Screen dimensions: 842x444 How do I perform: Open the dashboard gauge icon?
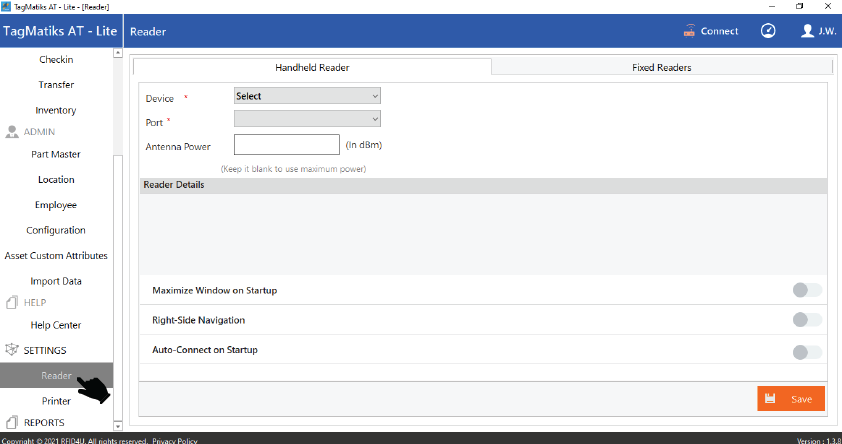(768, 31)
